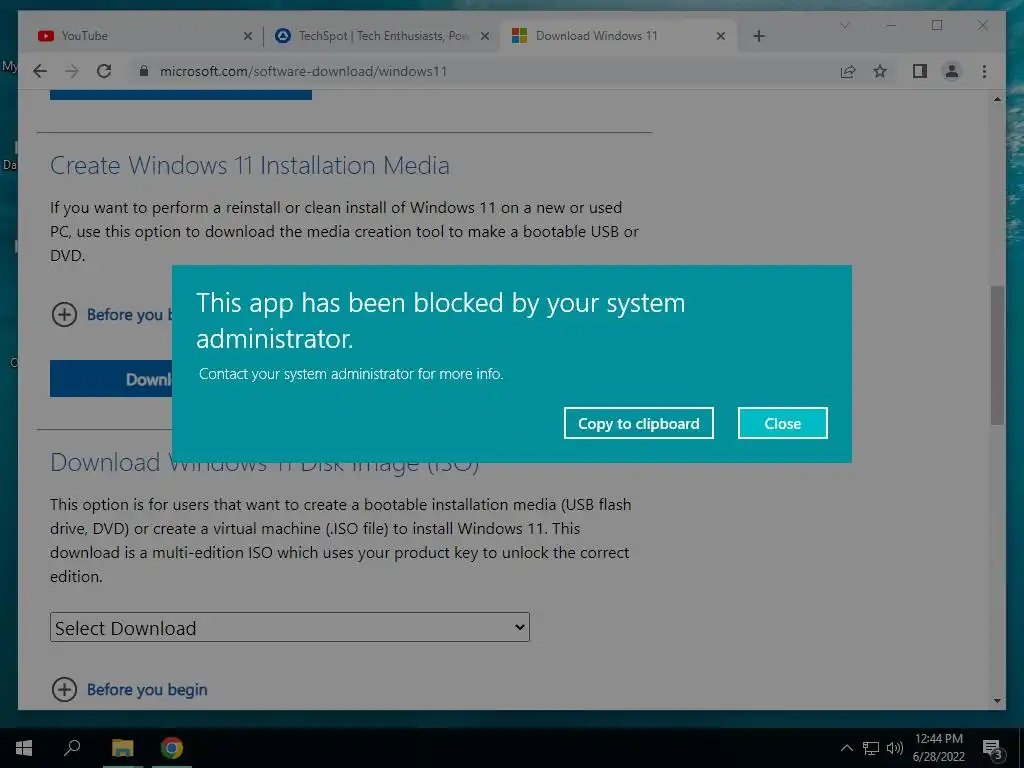The image size is (1024, 768).
Task: Reload the current page
Action: [x=104, y=71]
